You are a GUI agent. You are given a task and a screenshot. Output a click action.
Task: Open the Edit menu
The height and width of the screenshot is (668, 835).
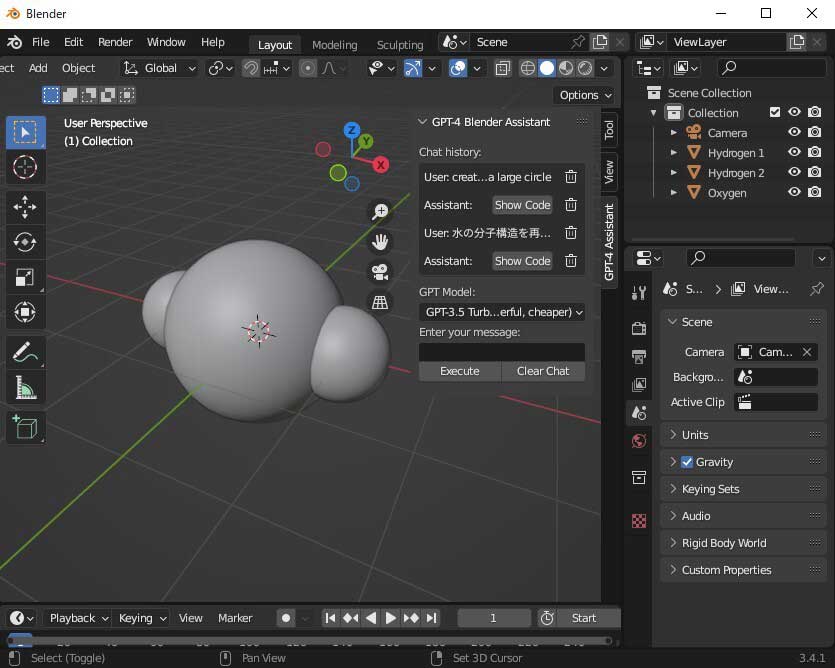73,42
